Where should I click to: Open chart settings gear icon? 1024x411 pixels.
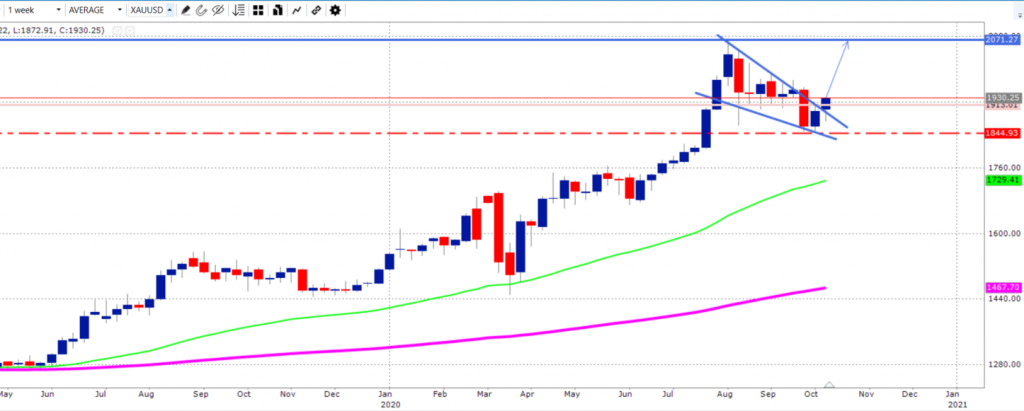pos(334,10)
